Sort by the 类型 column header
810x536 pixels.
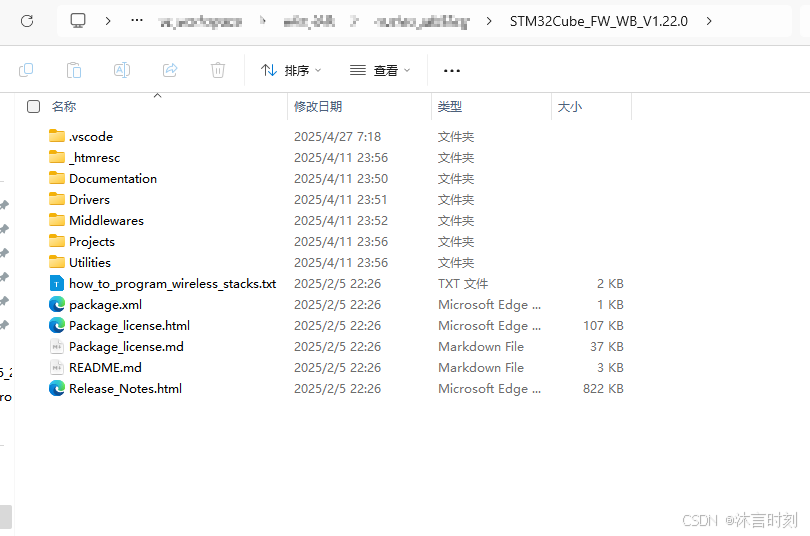tap(450, 106)
